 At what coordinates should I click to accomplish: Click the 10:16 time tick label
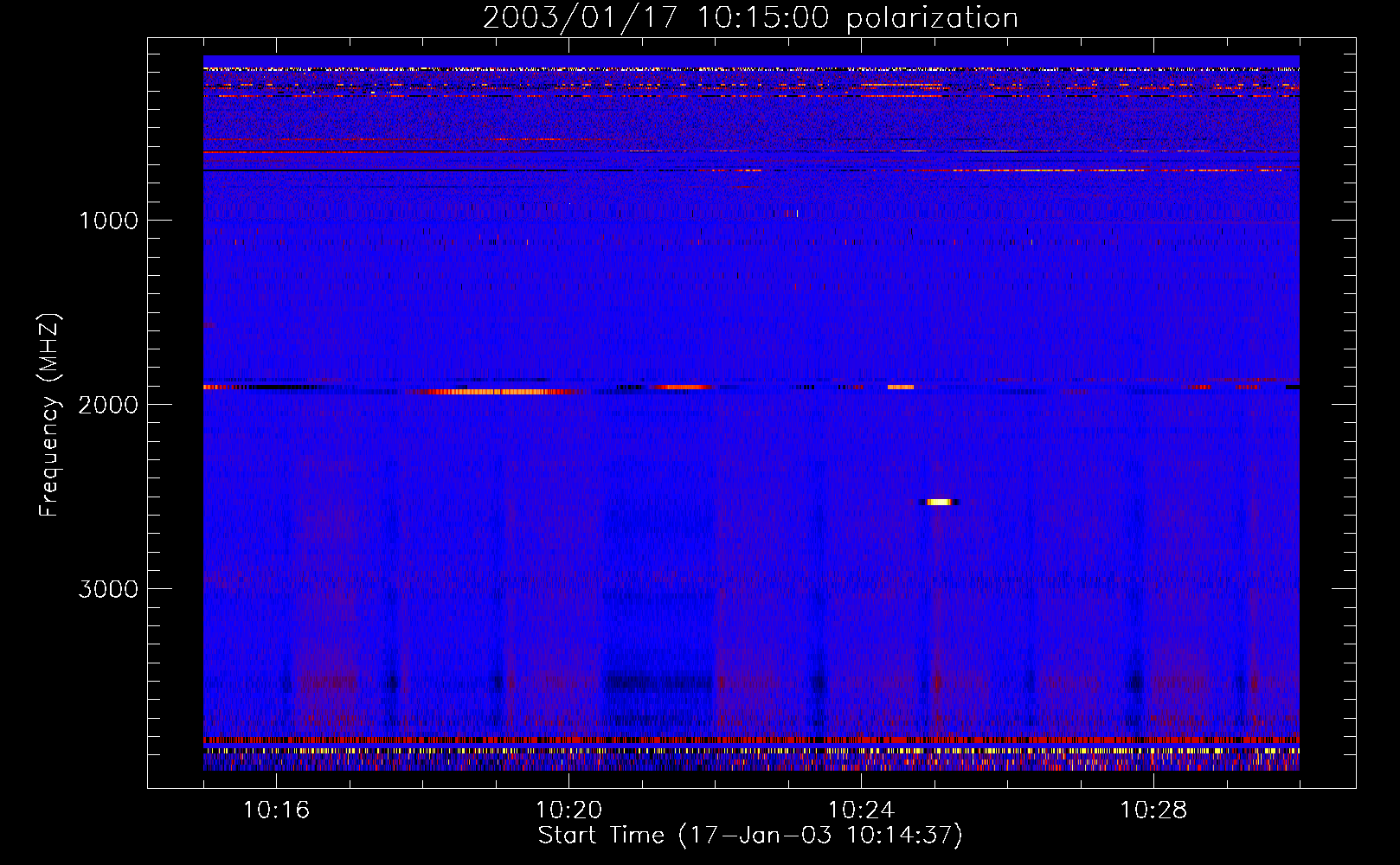coord(277,811)
